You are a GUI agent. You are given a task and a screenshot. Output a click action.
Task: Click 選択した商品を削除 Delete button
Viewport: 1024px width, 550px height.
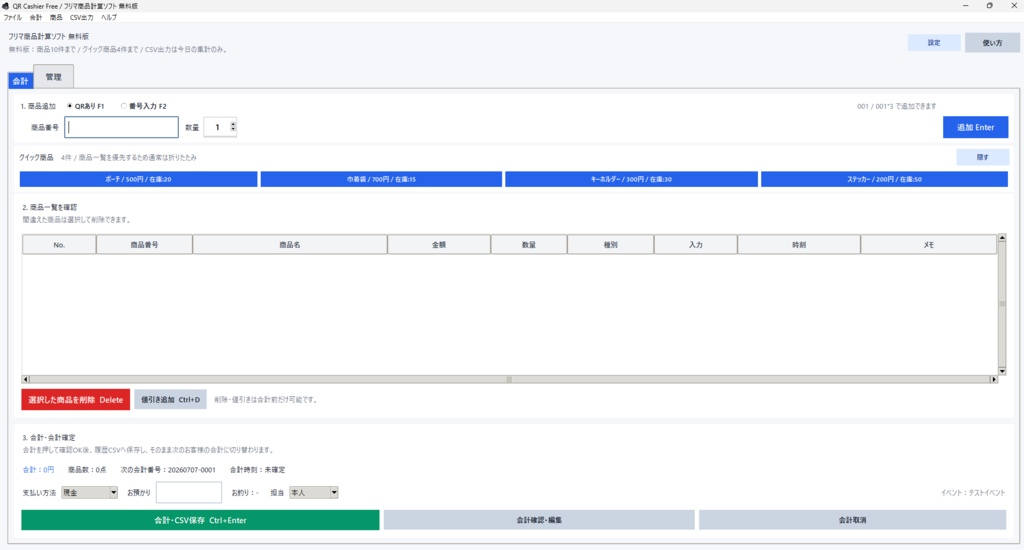[x=76, y=400]
